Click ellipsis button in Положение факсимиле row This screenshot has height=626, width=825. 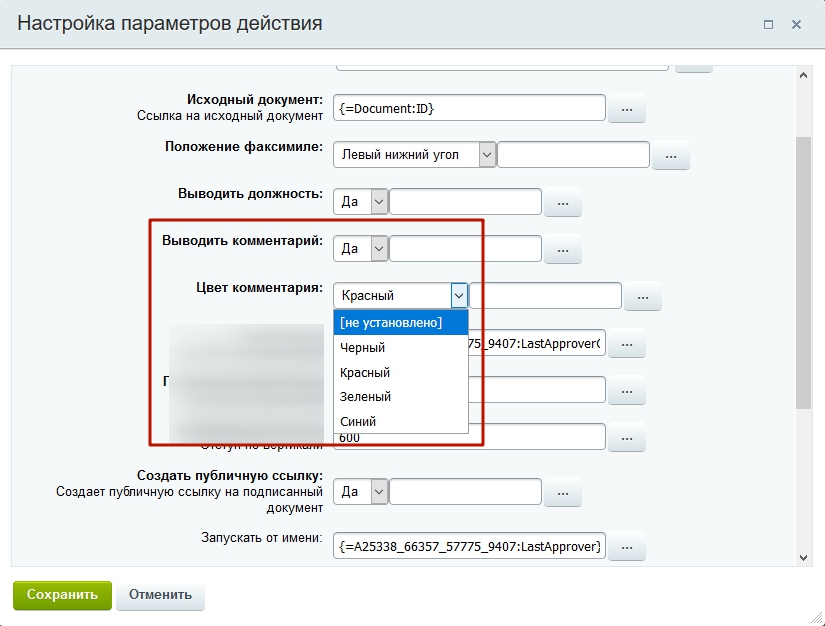(671, 156)
